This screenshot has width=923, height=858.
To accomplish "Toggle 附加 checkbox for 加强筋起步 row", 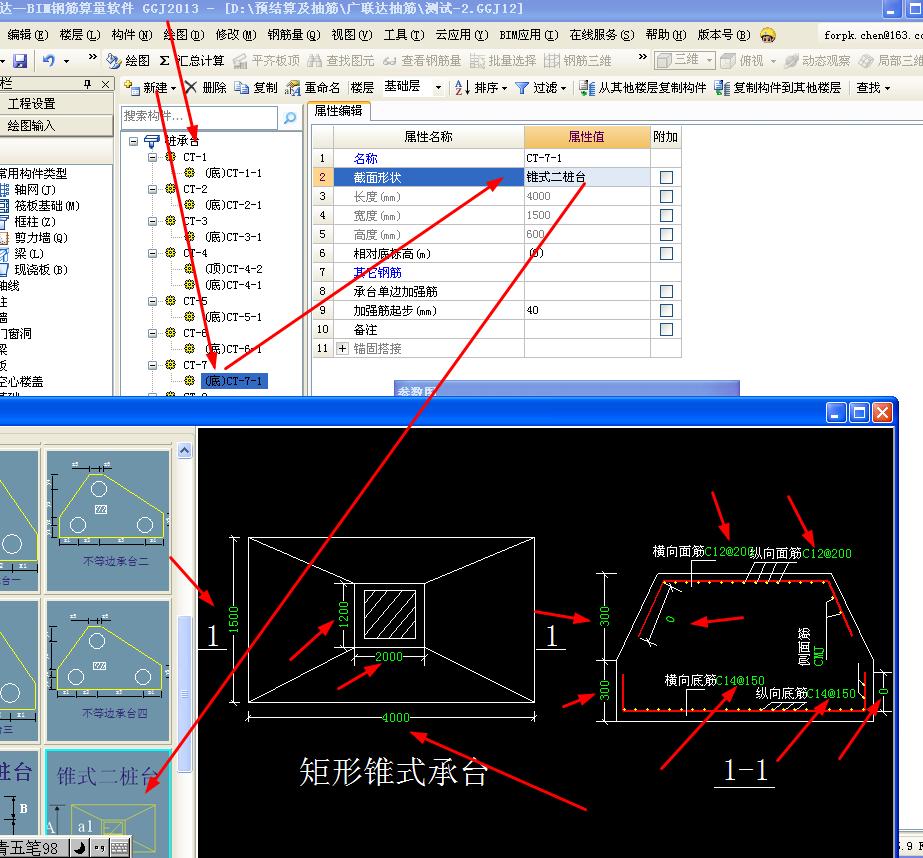I will click(x=666, y=310).
